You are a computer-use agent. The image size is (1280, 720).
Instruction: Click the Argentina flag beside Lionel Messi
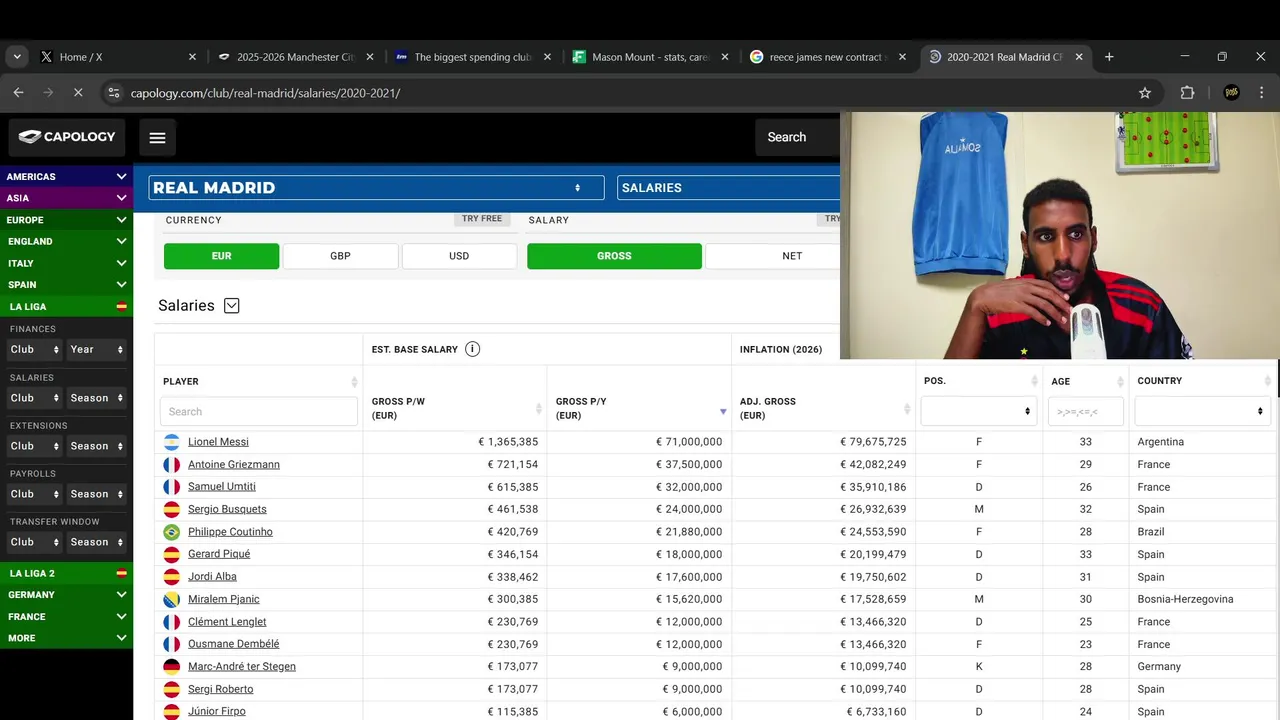[171, 442]
